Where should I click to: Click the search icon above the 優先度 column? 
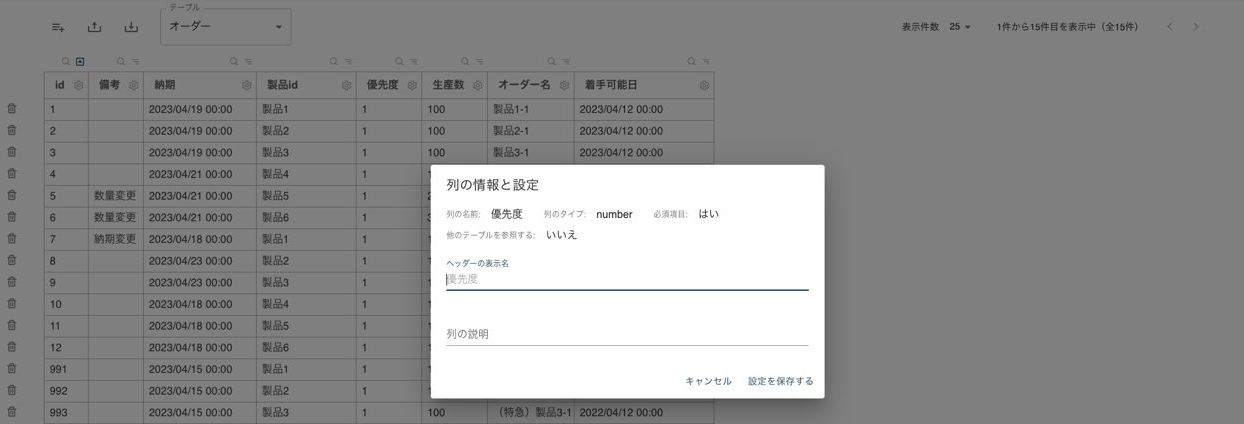tap(399, 62)
